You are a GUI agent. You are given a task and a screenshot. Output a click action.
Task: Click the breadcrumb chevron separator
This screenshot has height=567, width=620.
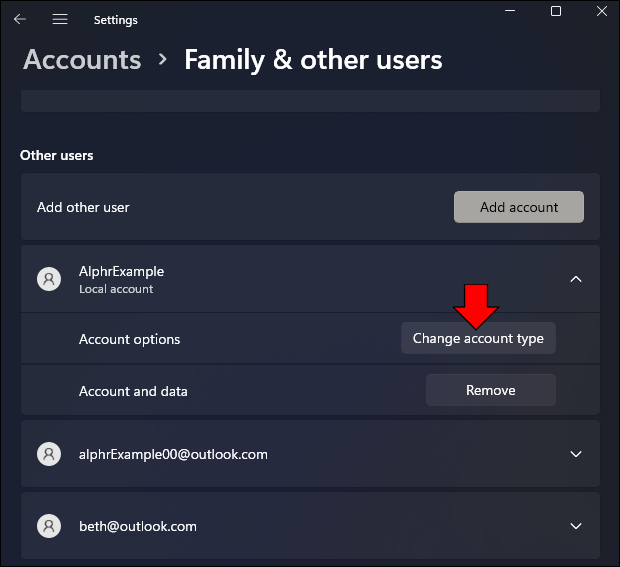pos(163,60)
